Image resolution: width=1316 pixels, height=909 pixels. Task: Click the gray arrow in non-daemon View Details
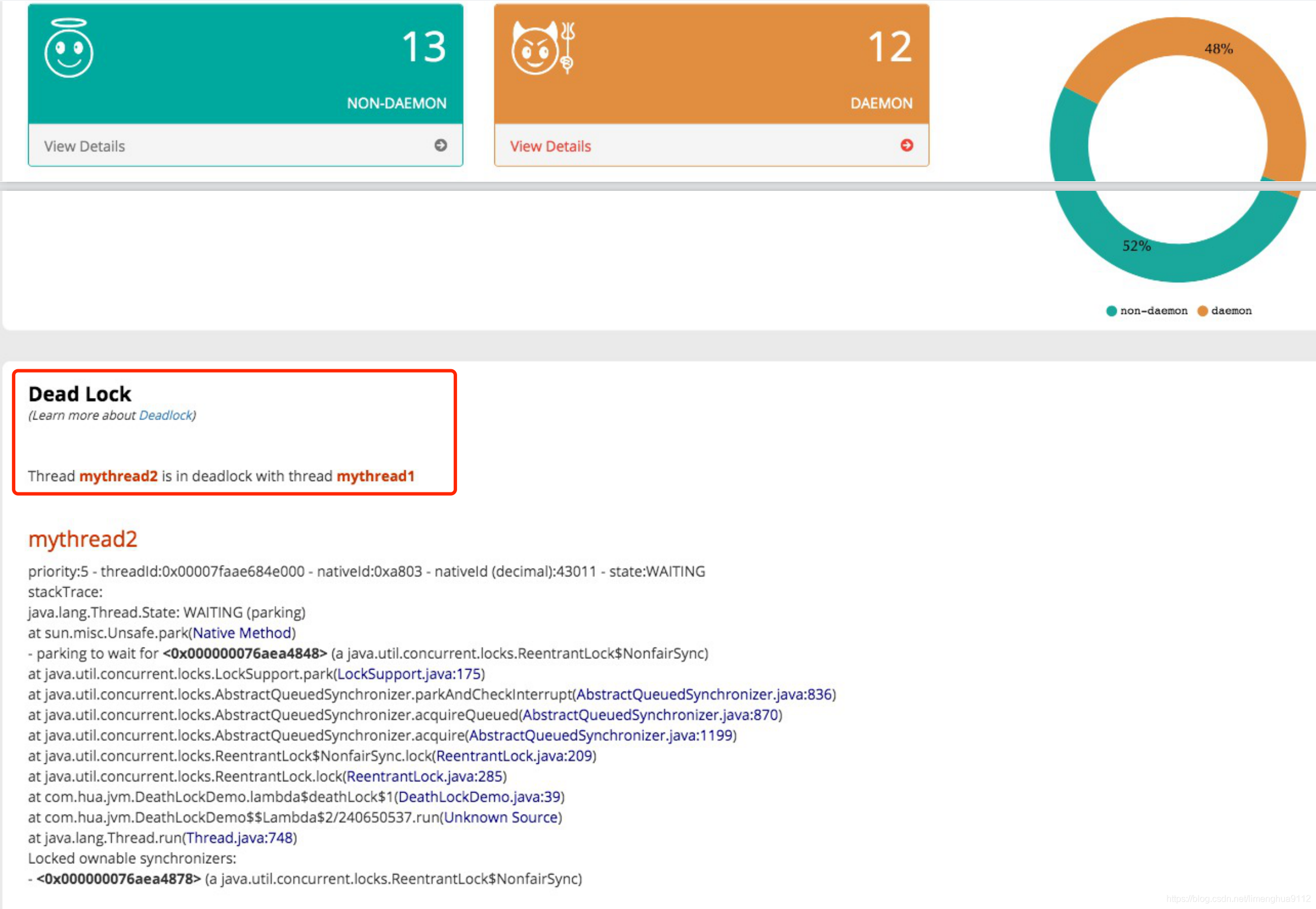click(x=440, y=145)
